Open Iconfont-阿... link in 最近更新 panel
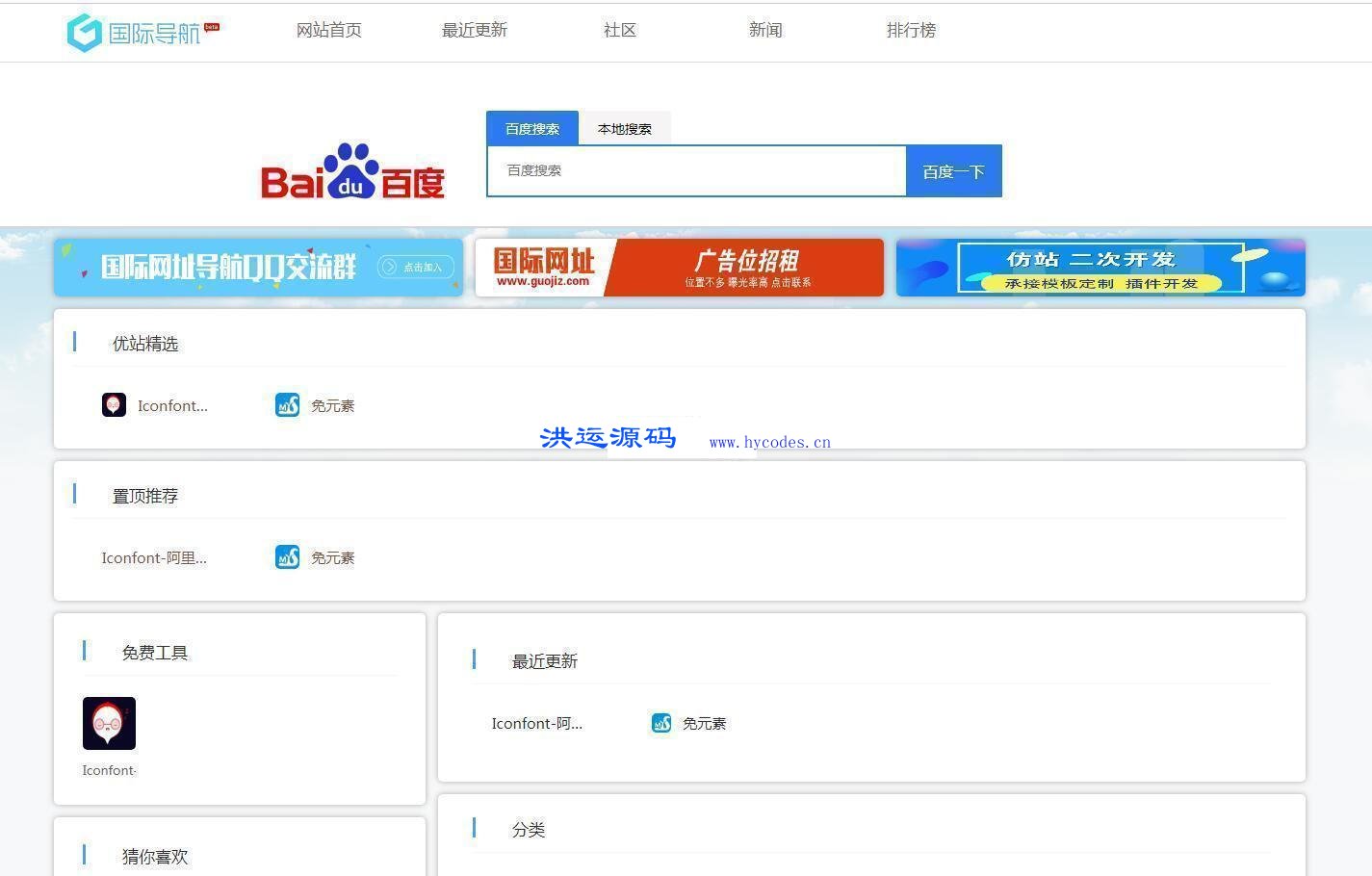The width and height of the screenshot is (1372, 876). [537, 724]
